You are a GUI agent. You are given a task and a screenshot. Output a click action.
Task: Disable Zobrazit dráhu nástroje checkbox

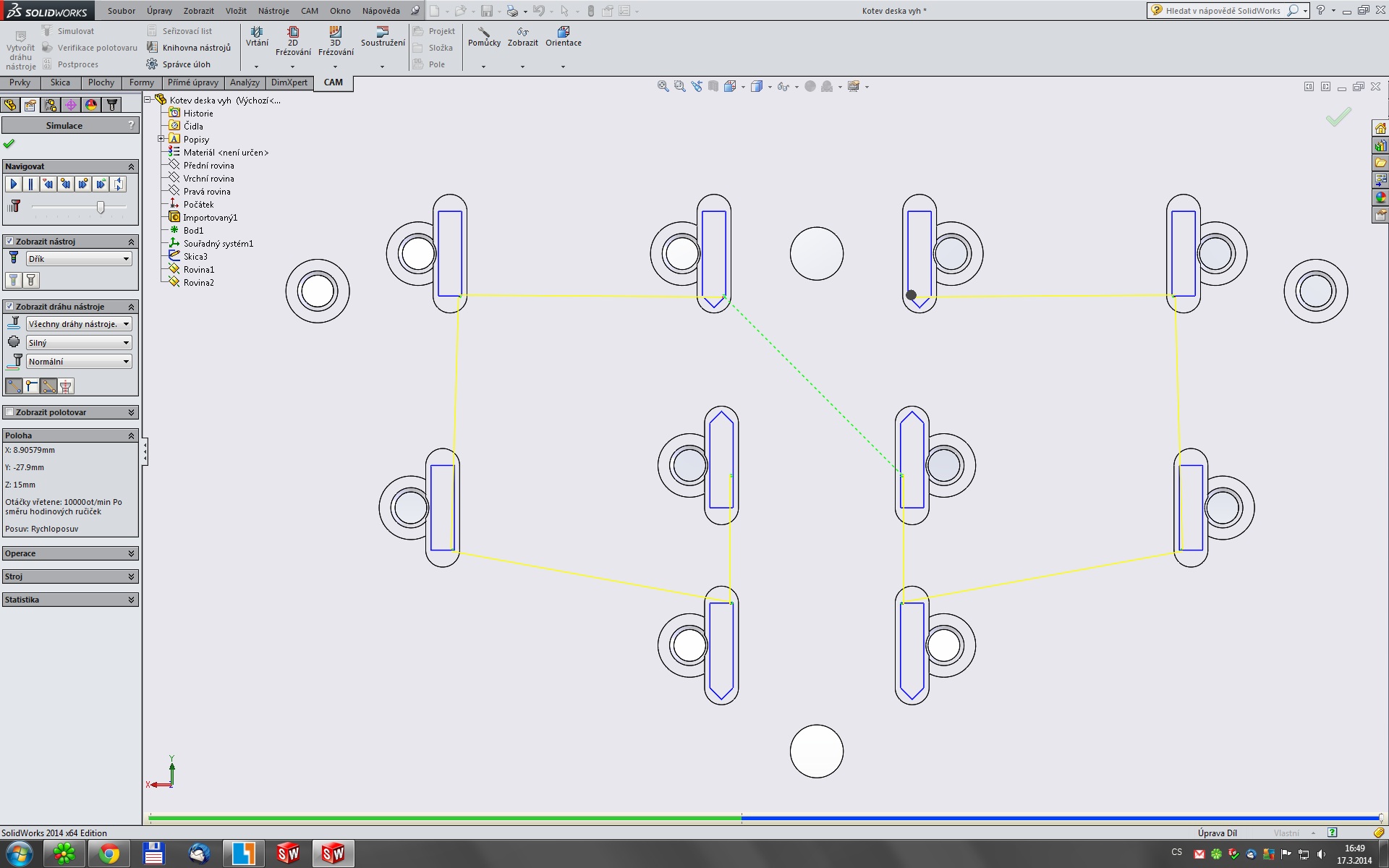coord(9,307)
